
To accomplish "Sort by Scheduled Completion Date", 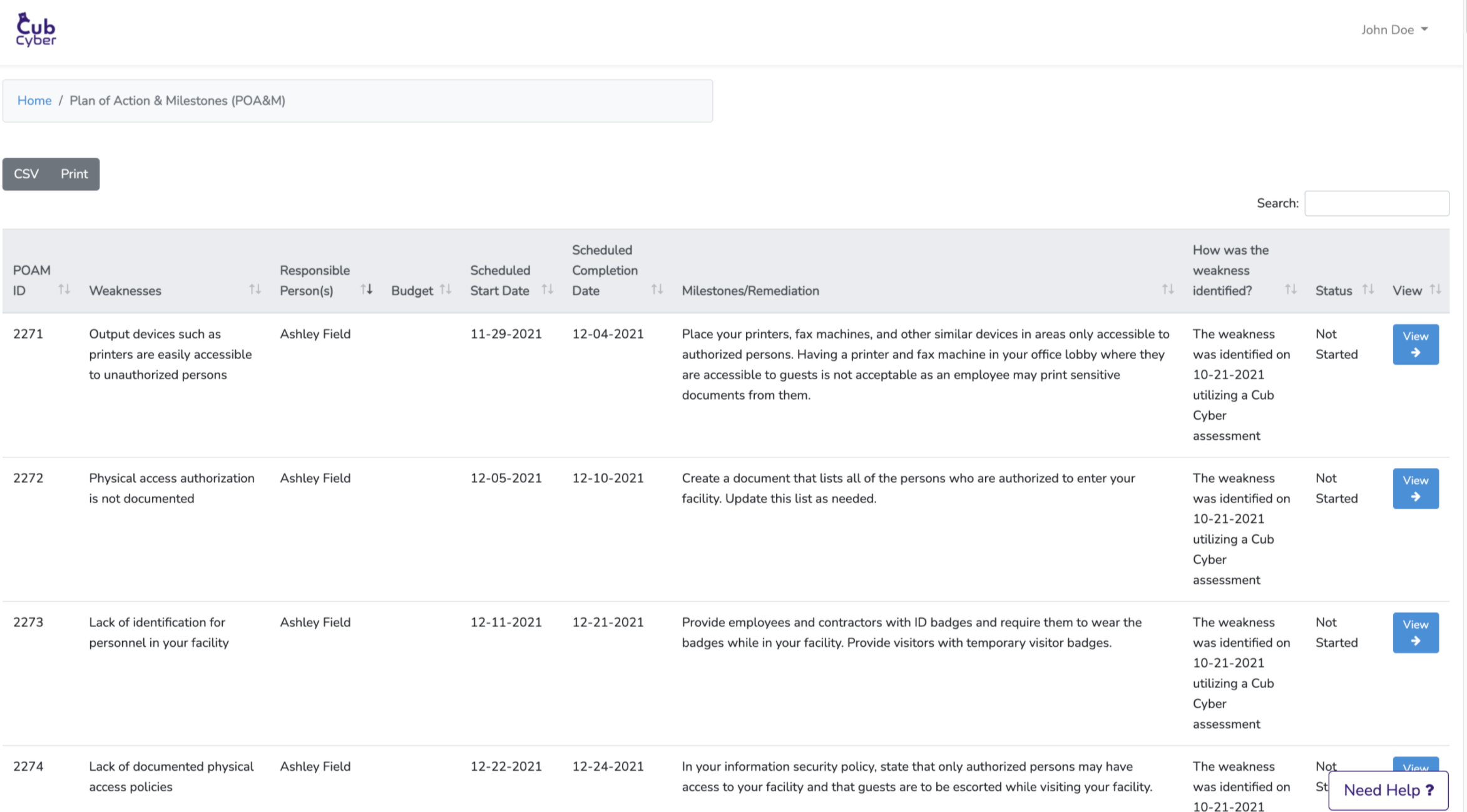I will (657, 289).
